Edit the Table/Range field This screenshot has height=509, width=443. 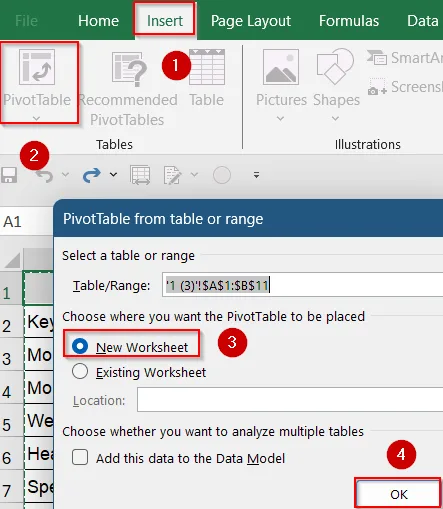tap(303, 285)
